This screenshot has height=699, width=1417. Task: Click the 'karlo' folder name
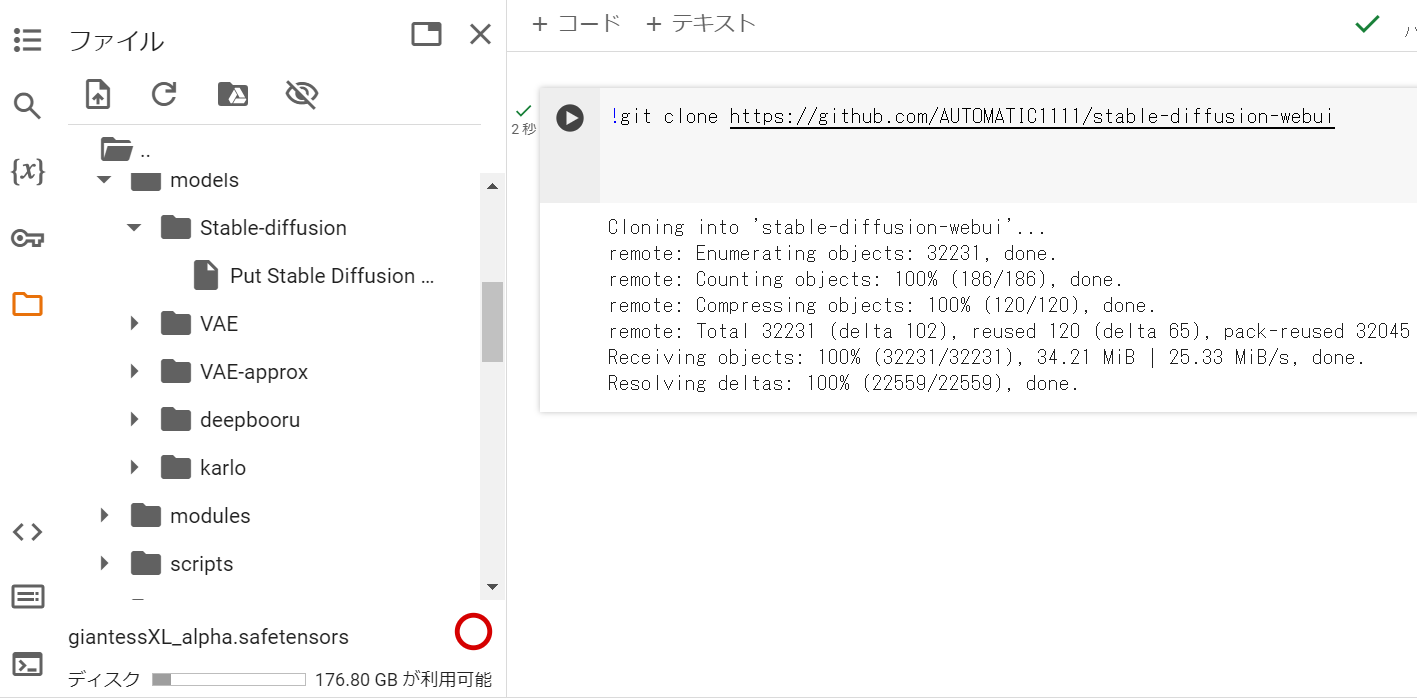tap(223, 468)
